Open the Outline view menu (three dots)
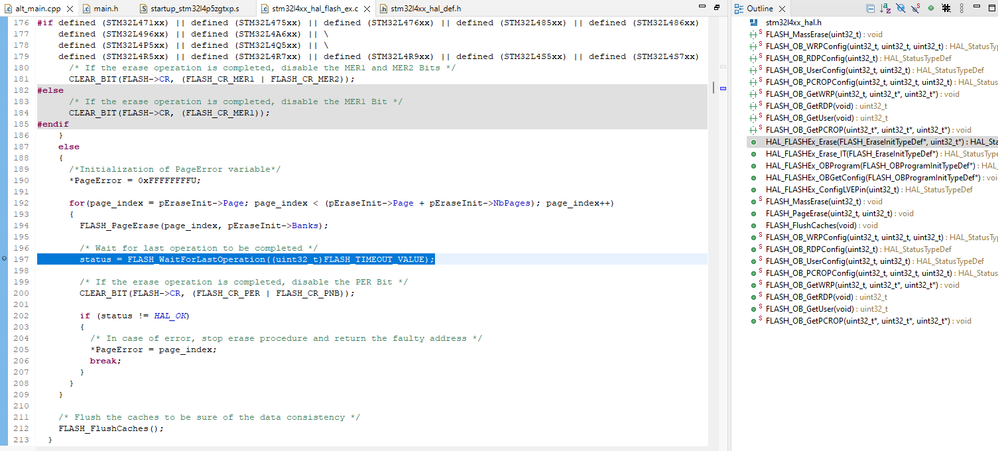 (x=962, y=8)
